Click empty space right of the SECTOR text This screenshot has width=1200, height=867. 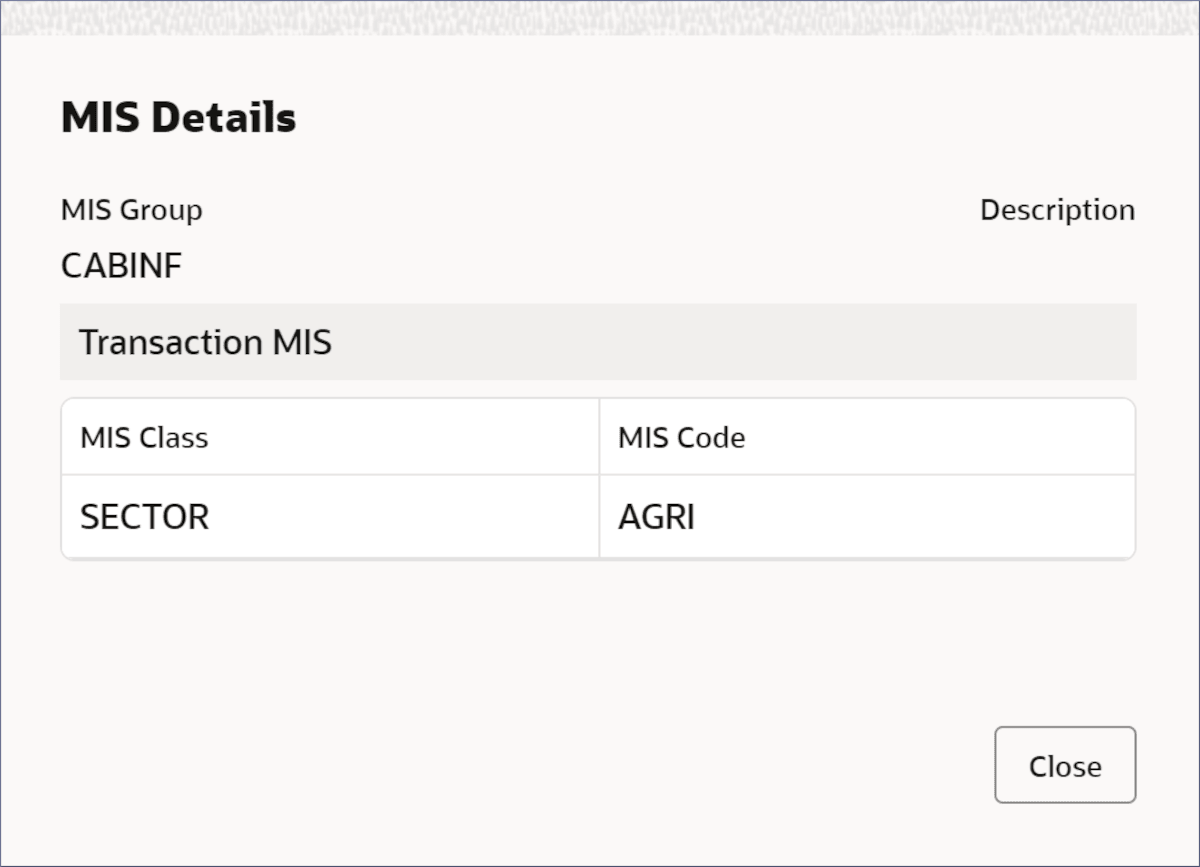click(400, 517)
